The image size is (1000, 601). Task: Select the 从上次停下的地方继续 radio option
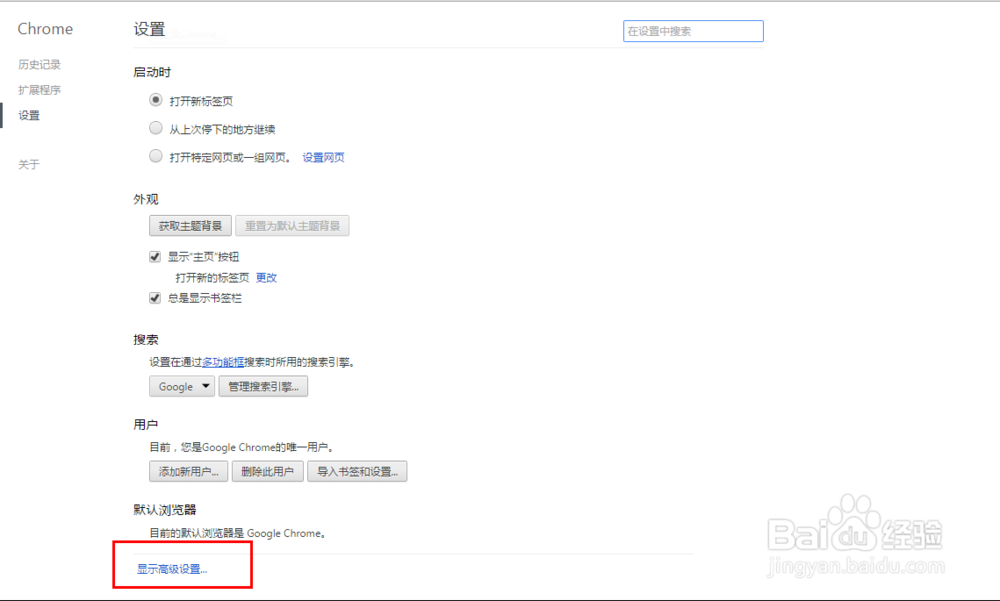coord(156,128)
